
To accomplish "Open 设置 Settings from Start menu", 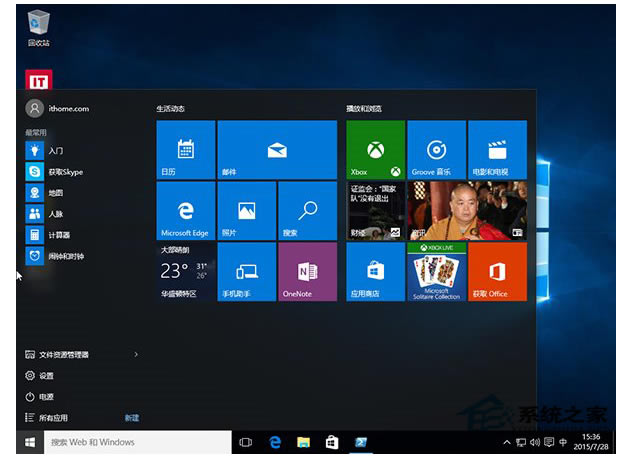I will click(39, 376).
